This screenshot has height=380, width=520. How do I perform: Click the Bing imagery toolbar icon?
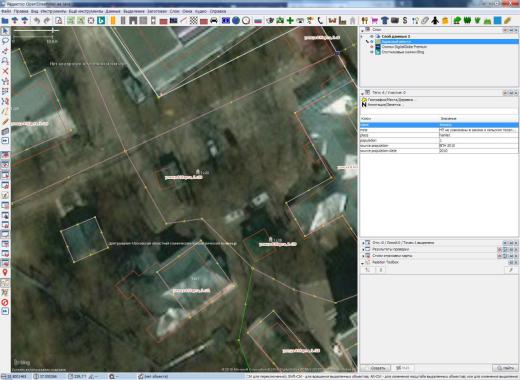(x=101, y=20)
